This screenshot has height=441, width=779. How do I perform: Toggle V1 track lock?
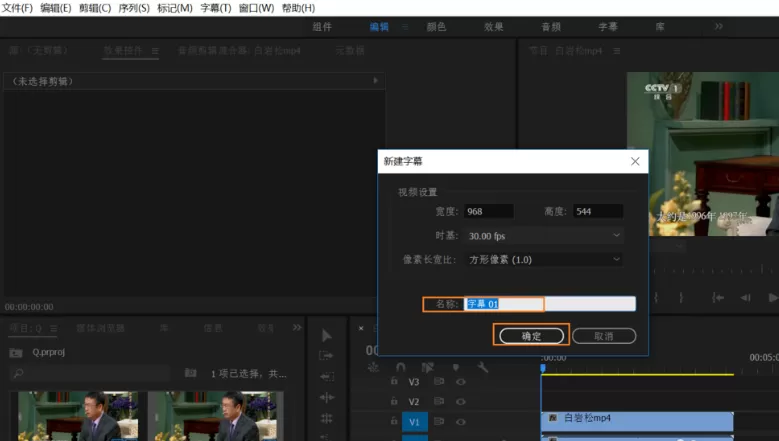click(394, 421)
